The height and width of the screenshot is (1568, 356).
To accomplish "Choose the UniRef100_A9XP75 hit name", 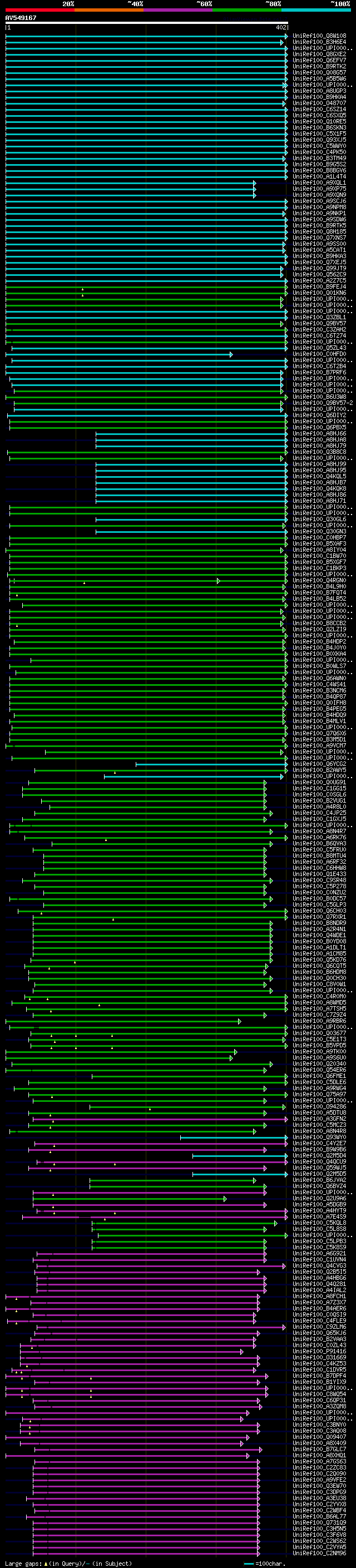I will click(x=319, y=189).
